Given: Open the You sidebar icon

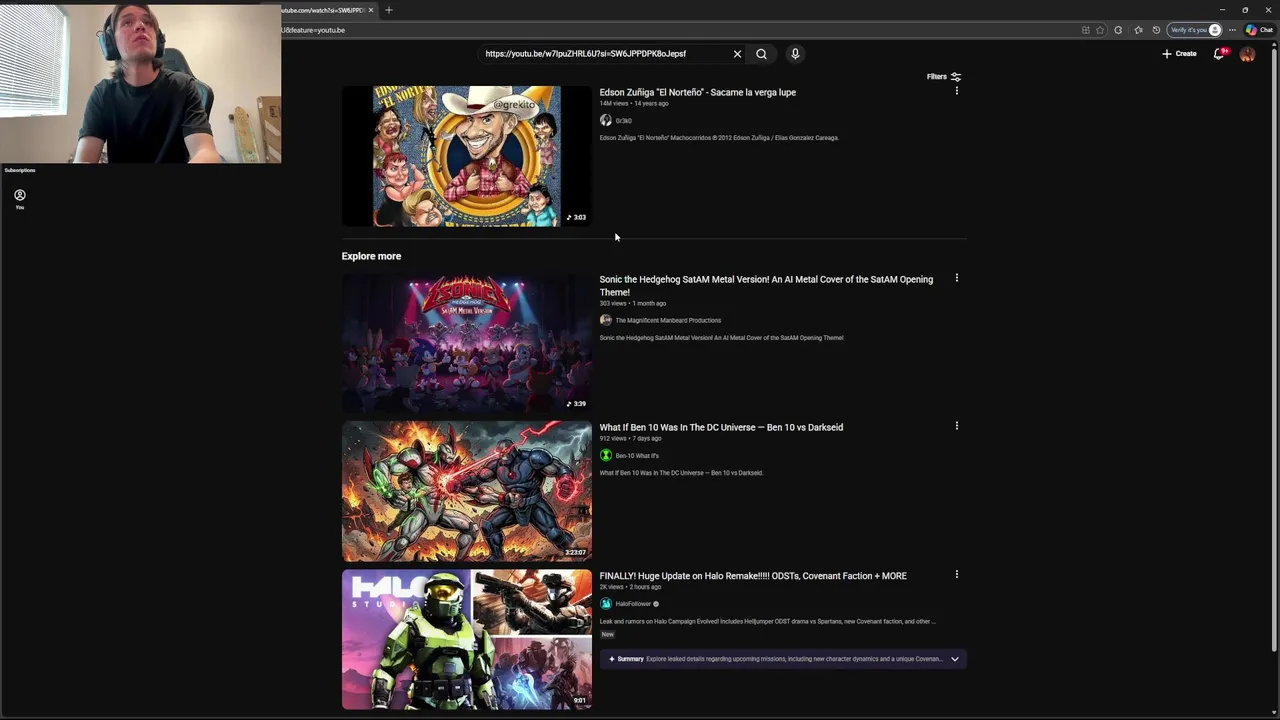Looking at the screenshot, I should point(20,198).
